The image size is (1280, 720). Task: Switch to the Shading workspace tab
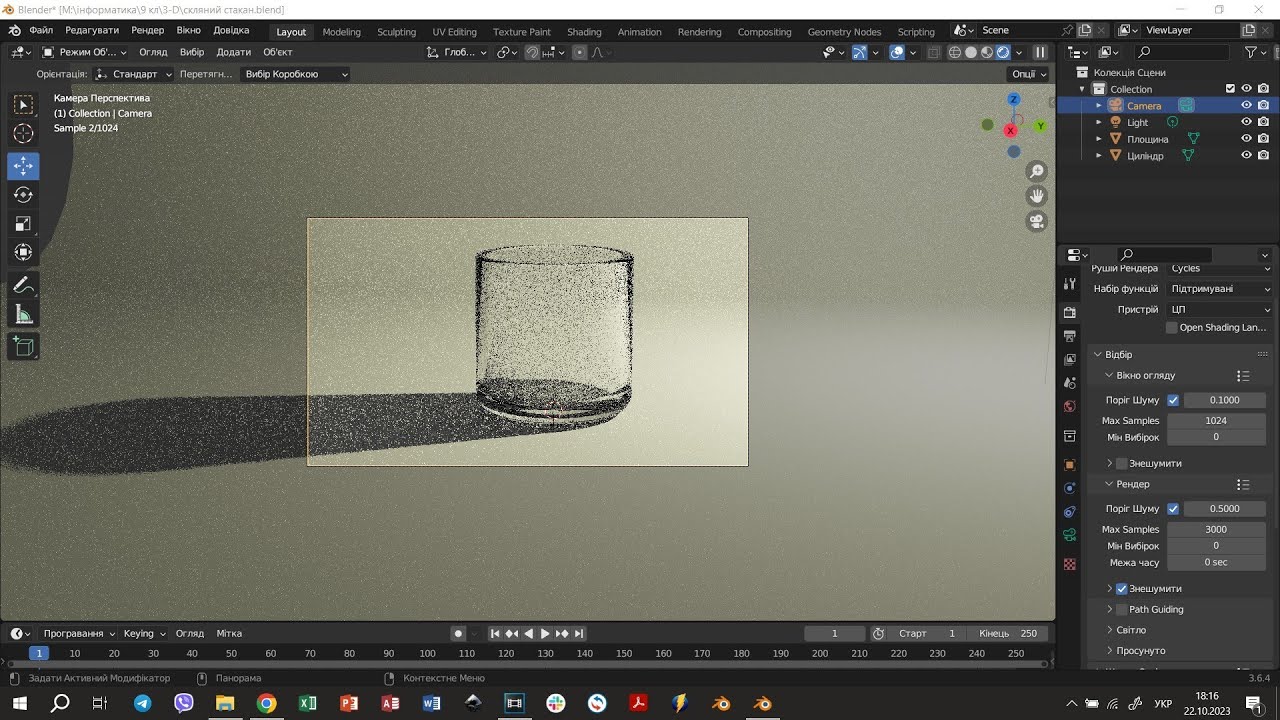(x=584, y=31)
